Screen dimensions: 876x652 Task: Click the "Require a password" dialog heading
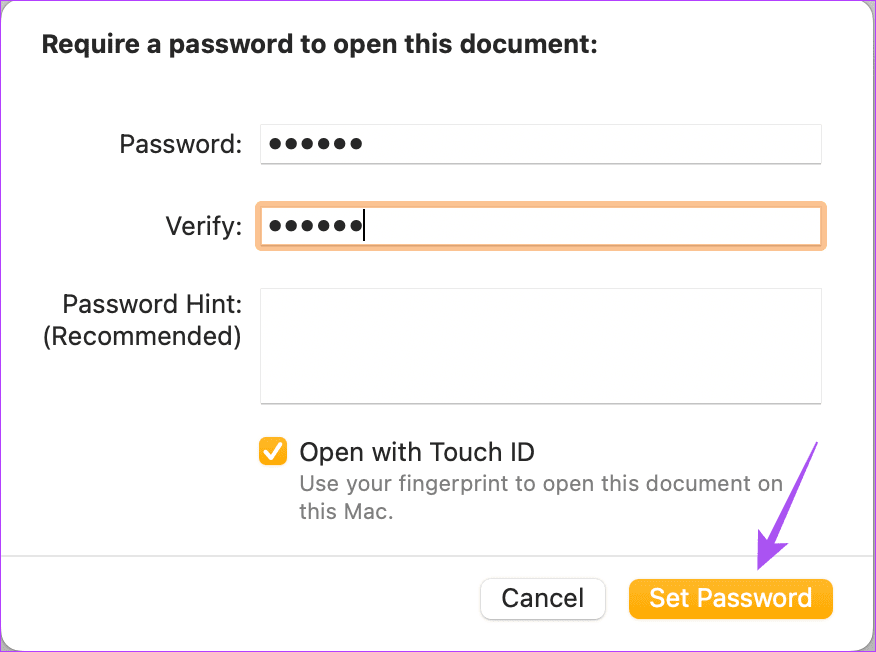coord(319,45)
